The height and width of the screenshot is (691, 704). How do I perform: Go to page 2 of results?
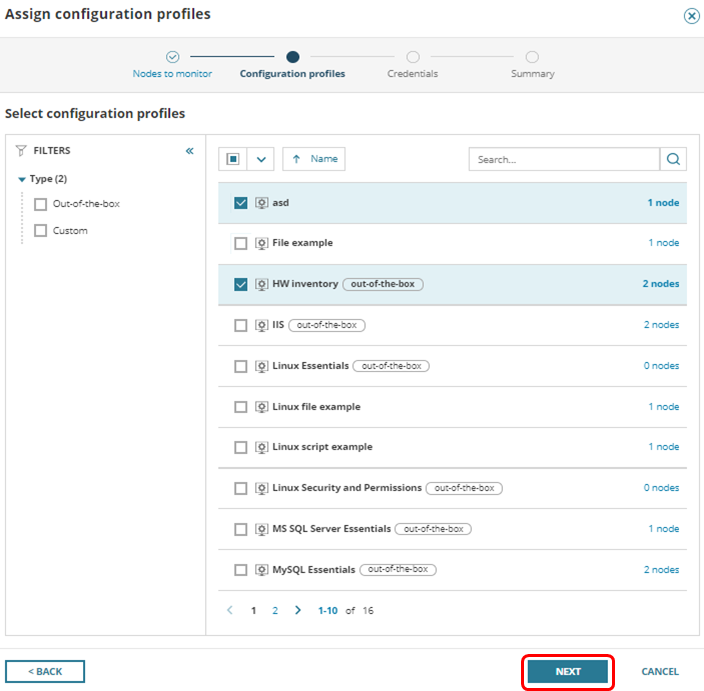pos(275,610)
